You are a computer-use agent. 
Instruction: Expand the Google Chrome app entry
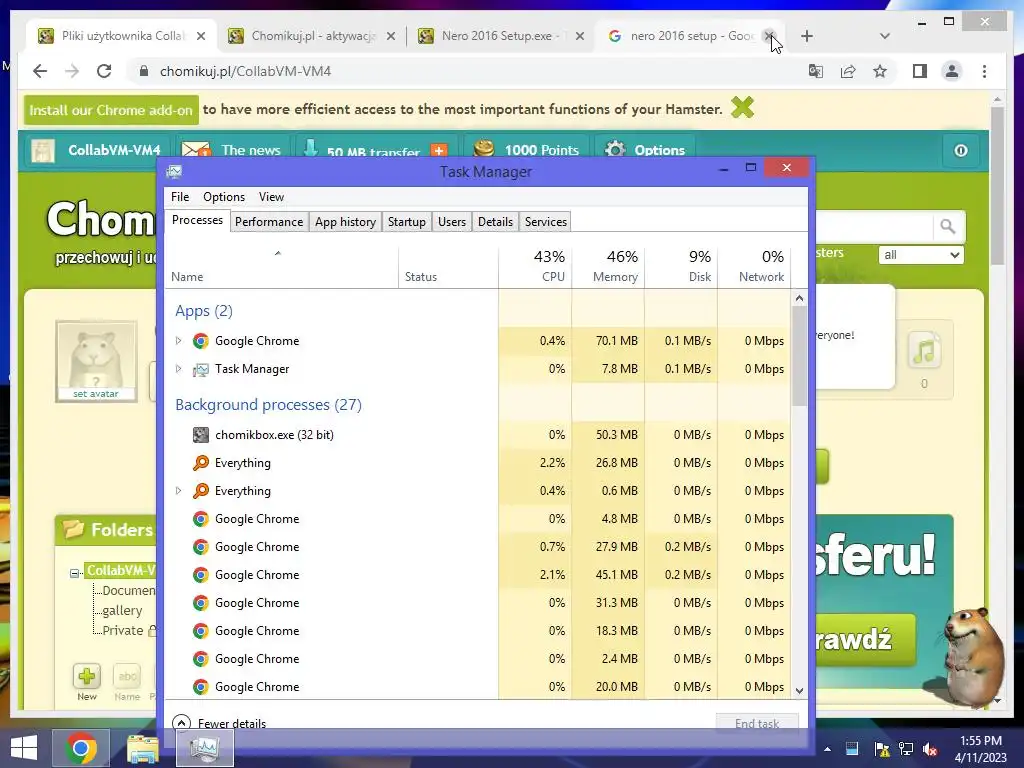178,340
